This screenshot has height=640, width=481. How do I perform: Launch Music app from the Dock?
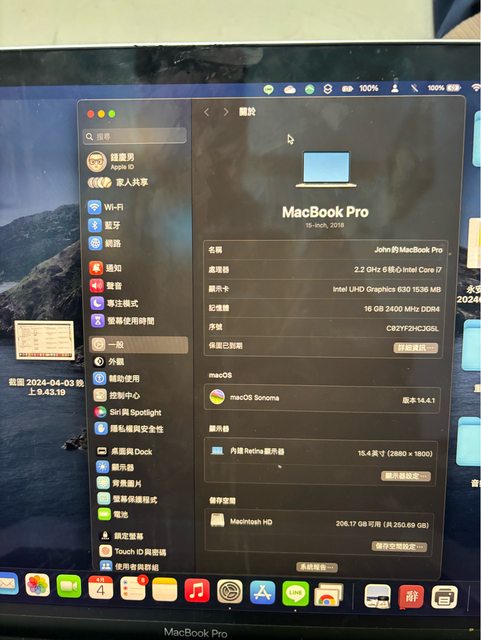(197, 590)
